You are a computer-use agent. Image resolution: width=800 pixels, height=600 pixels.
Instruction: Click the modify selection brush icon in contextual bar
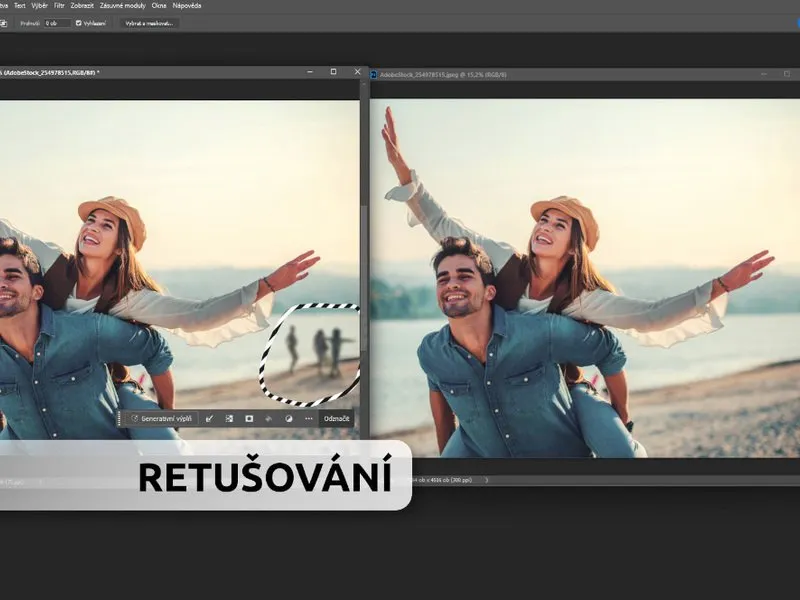coord(209,418)
